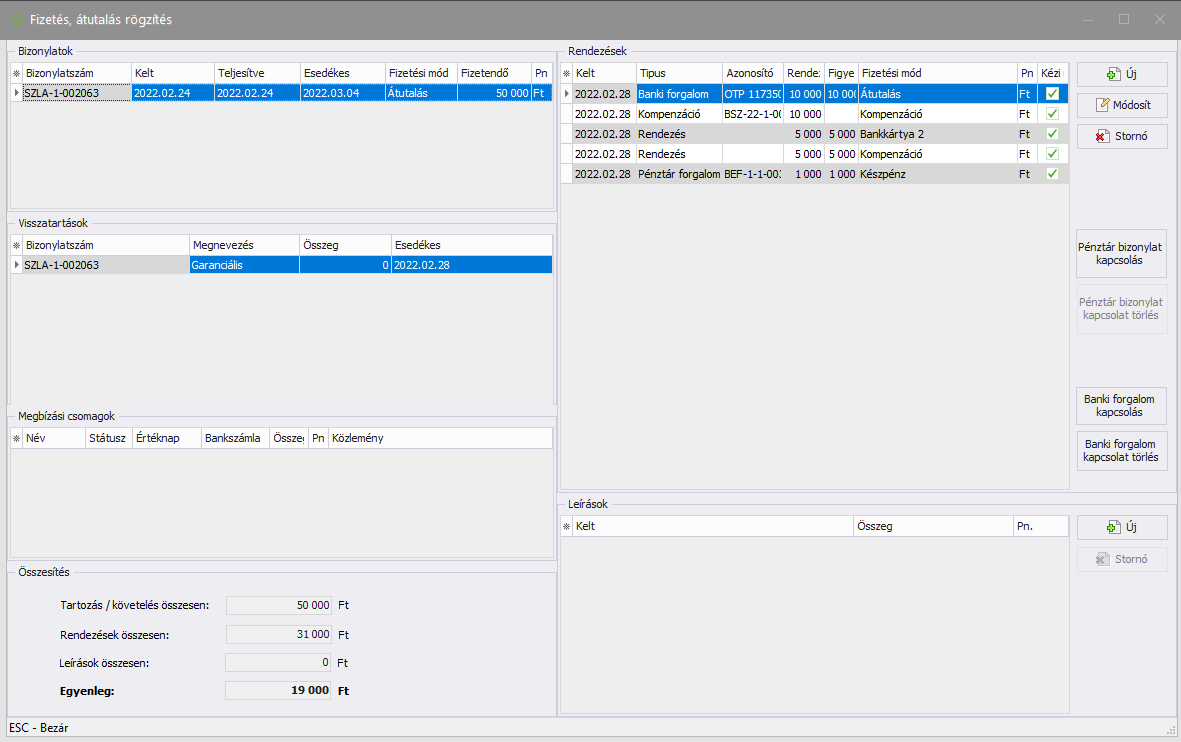This screenshot has width=1181, height=742.
Task: Click the Új button in Rendezések panel
Action: [x=1121, y=74]
